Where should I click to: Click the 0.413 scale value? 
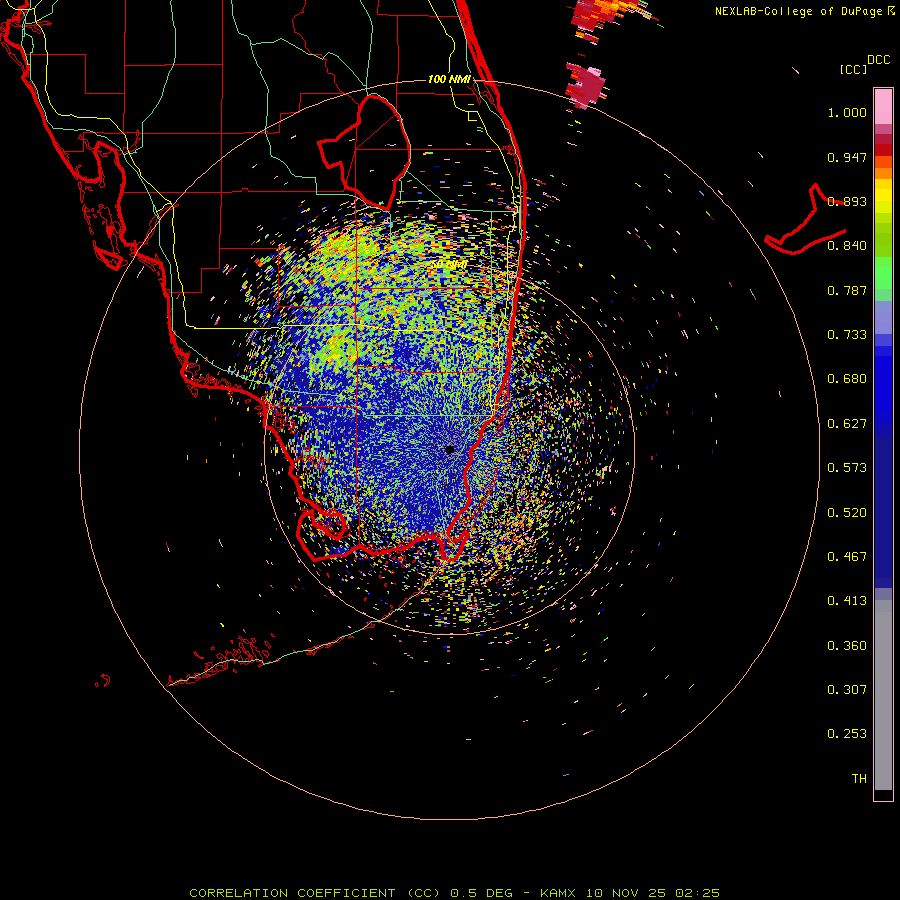[847, 601]
